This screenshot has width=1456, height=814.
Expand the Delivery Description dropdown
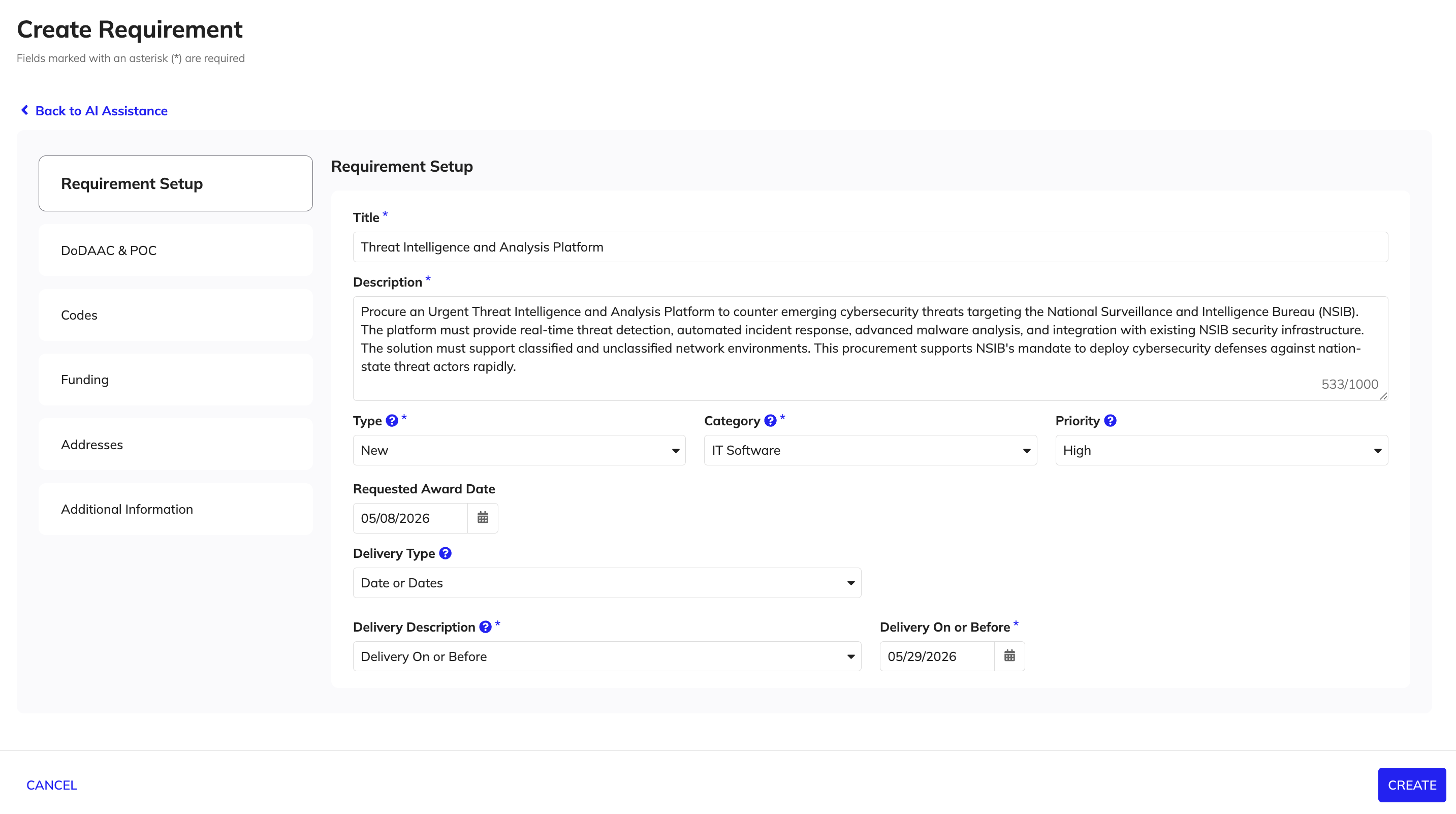click(607, 656)
